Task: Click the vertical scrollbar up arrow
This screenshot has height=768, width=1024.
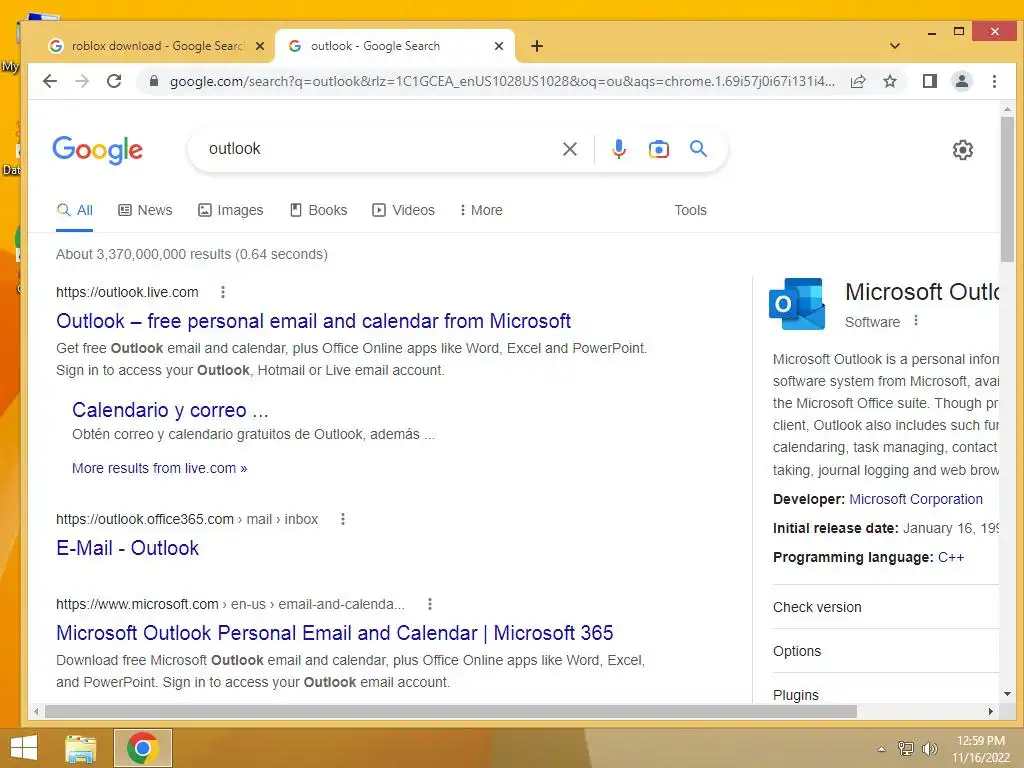Action: pos(1007,109)
